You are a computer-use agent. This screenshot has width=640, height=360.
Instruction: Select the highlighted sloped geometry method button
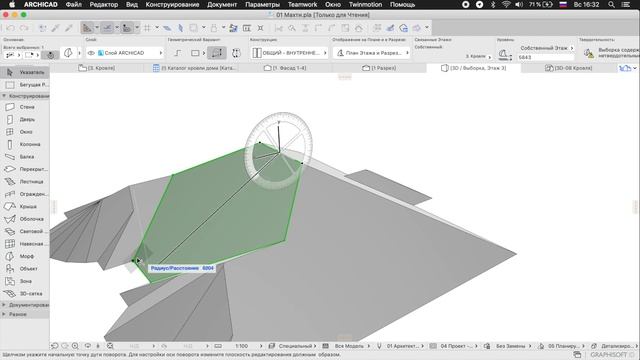[216, 53]
